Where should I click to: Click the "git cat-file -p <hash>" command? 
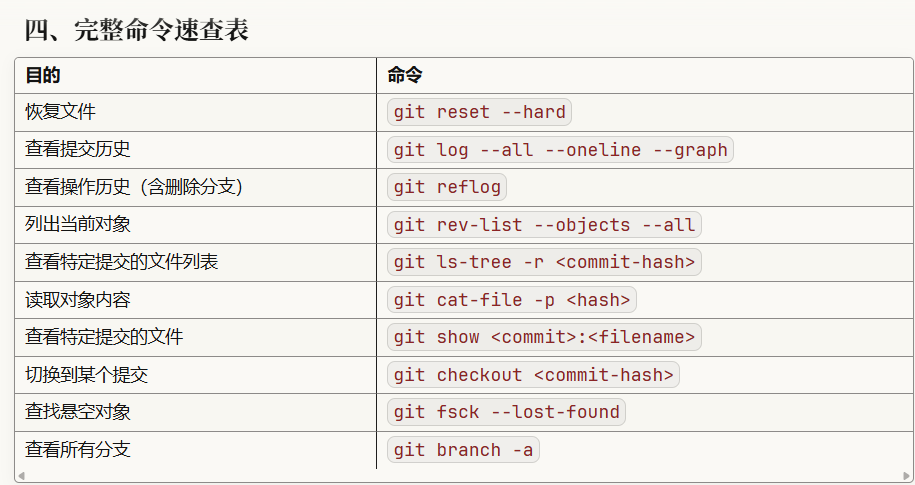[x=512, y=300]
